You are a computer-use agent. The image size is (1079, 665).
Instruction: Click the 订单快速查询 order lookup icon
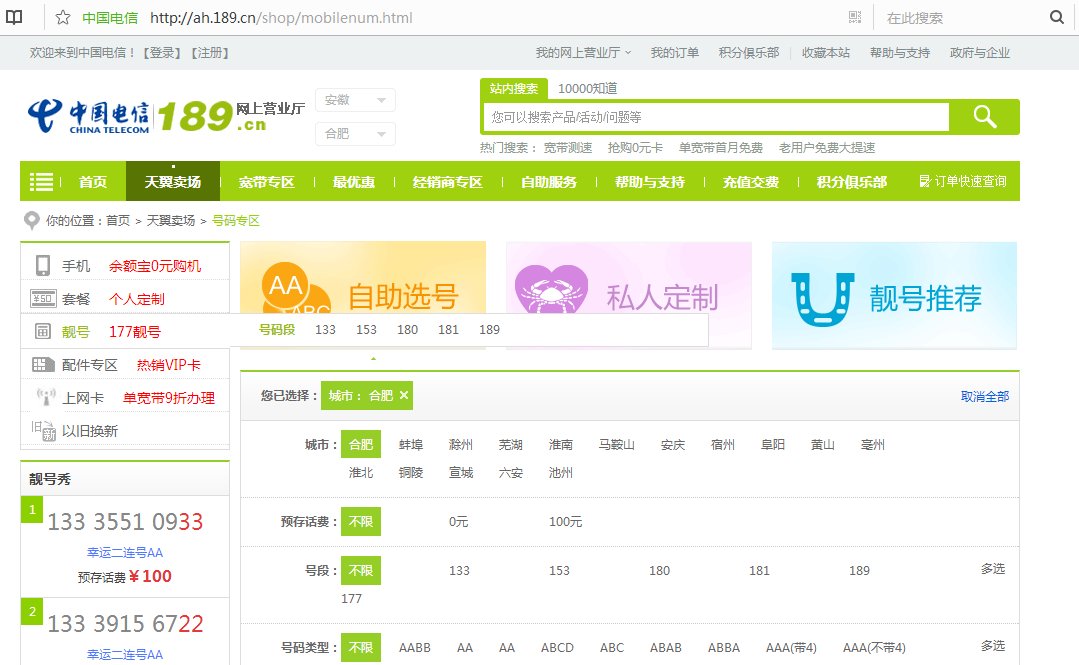point(924,182)
